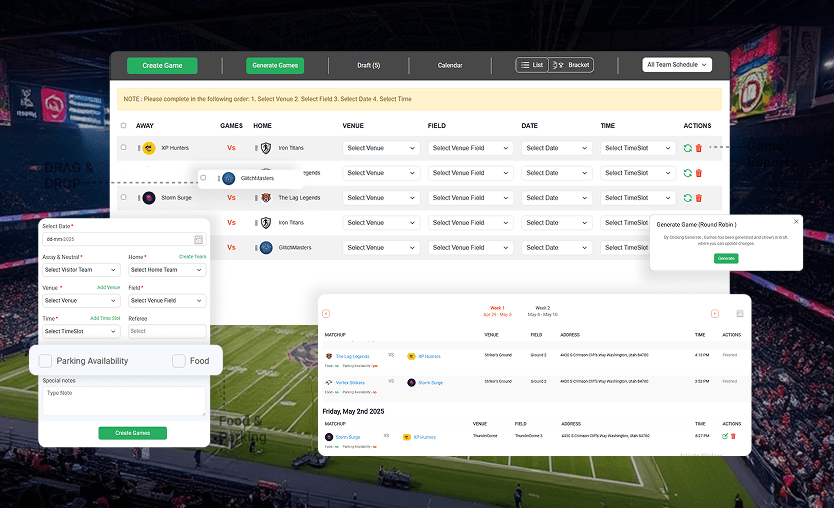834x508 pixels.
Task: Open Select TimeSlot dropdown in create game form
Action: (x=81, y=331)
